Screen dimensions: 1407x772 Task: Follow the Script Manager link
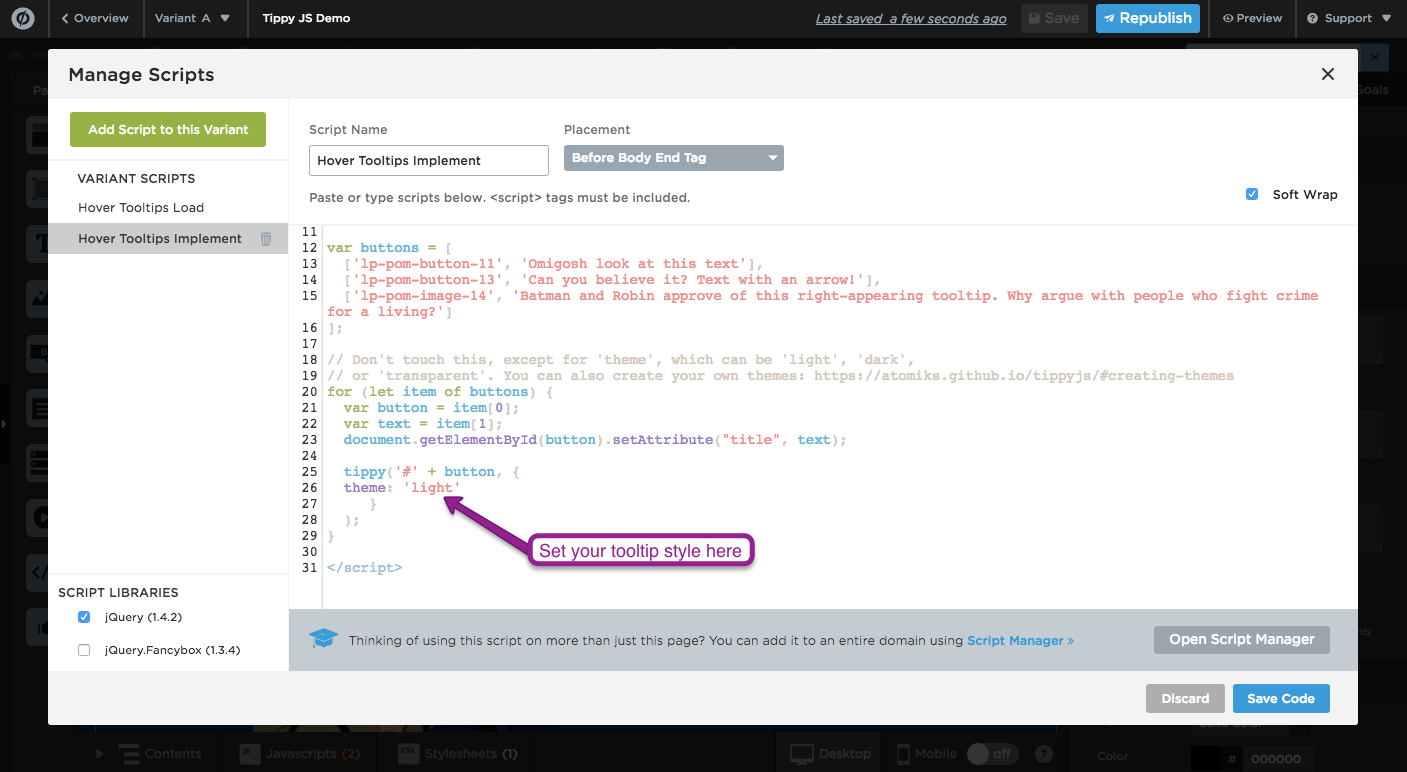click(x=1020, y=640)
